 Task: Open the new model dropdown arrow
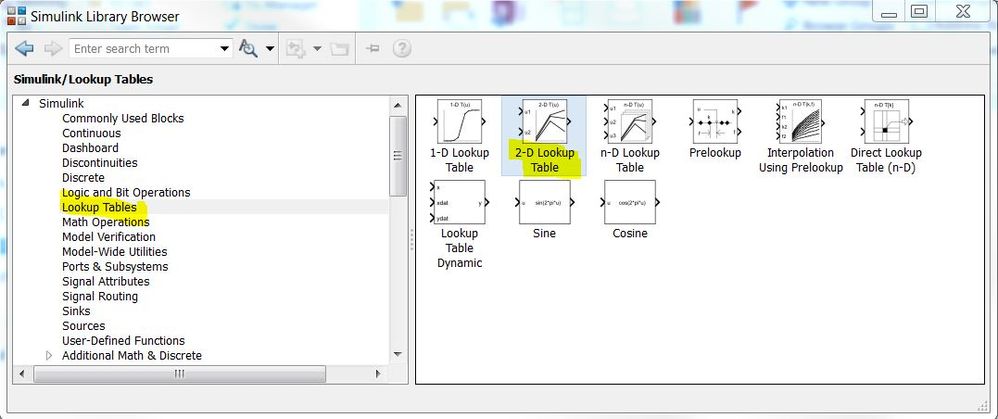click(x=317, y=48)
